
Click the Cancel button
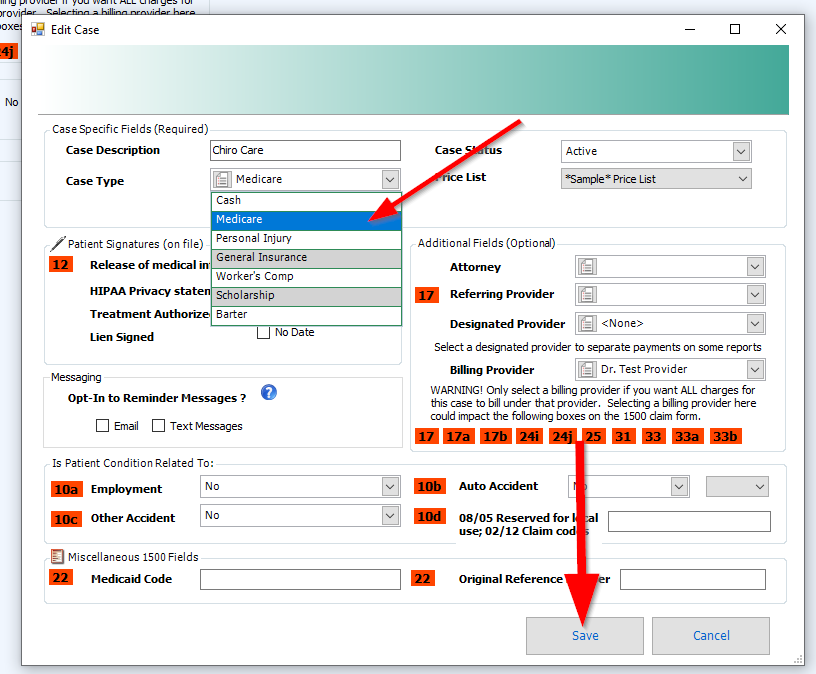pyautogui.click(x=711, y=635)
